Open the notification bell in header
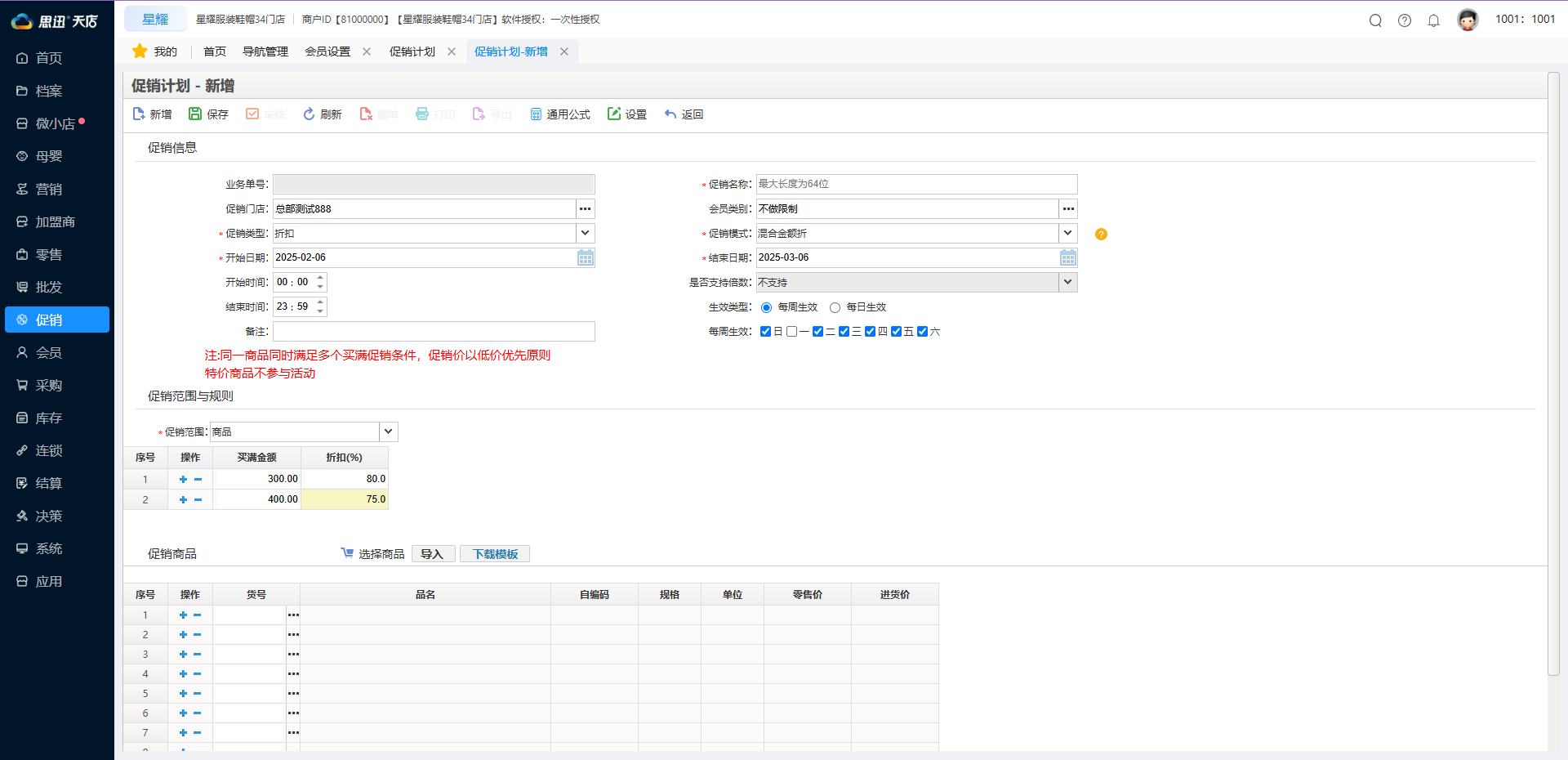 [1433, 20]
